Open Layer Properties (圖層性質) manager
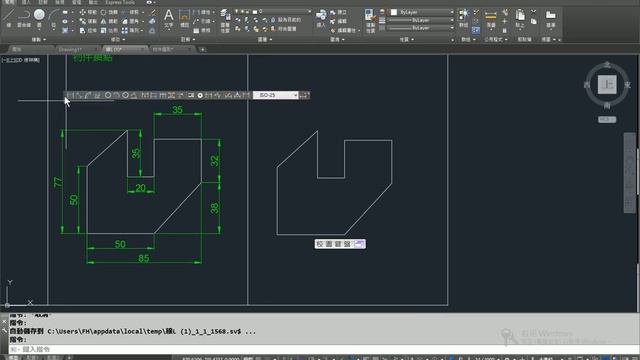The width and height of the screenshot is (640, 360). [225, 21]
